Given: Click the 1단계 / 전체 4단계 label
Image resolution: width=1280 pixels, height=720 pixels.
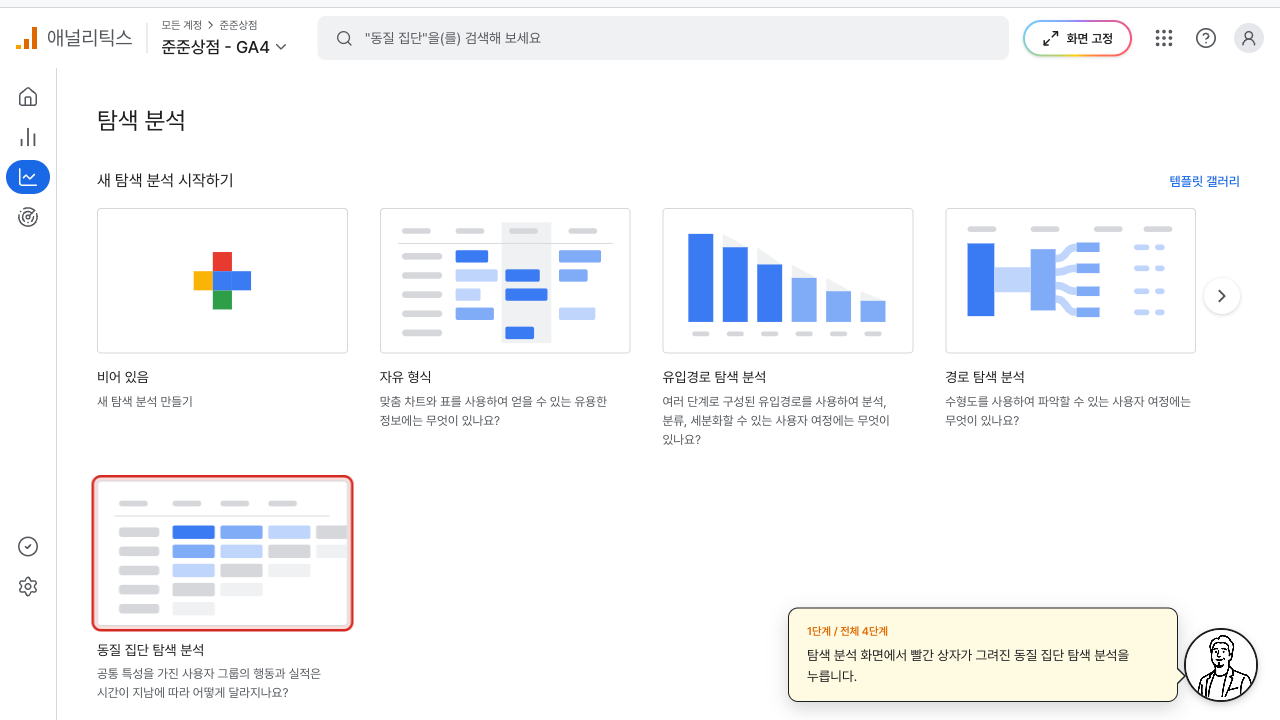Looking at the screenshot, I should coord(847,631).
